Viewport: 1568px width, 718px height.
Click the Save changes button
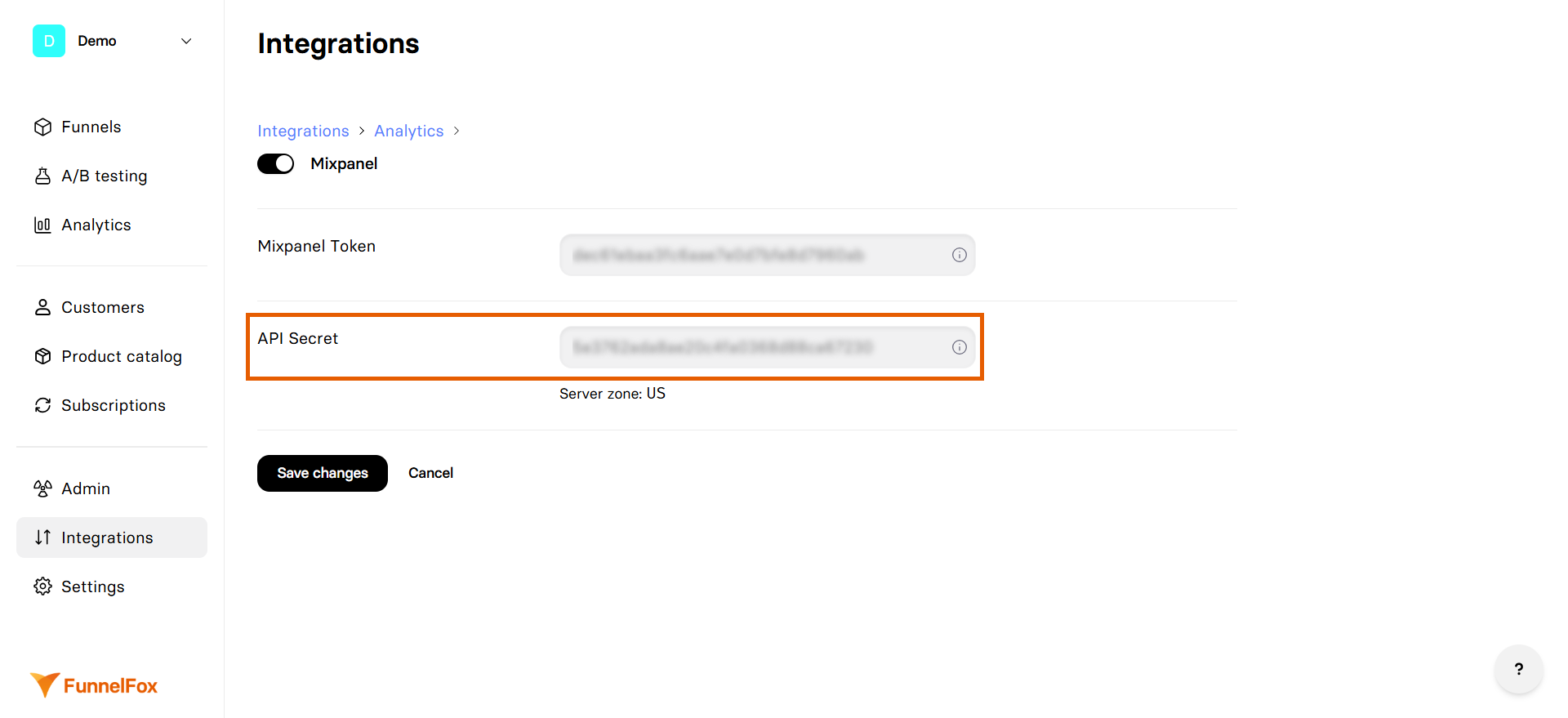(323, 473)
